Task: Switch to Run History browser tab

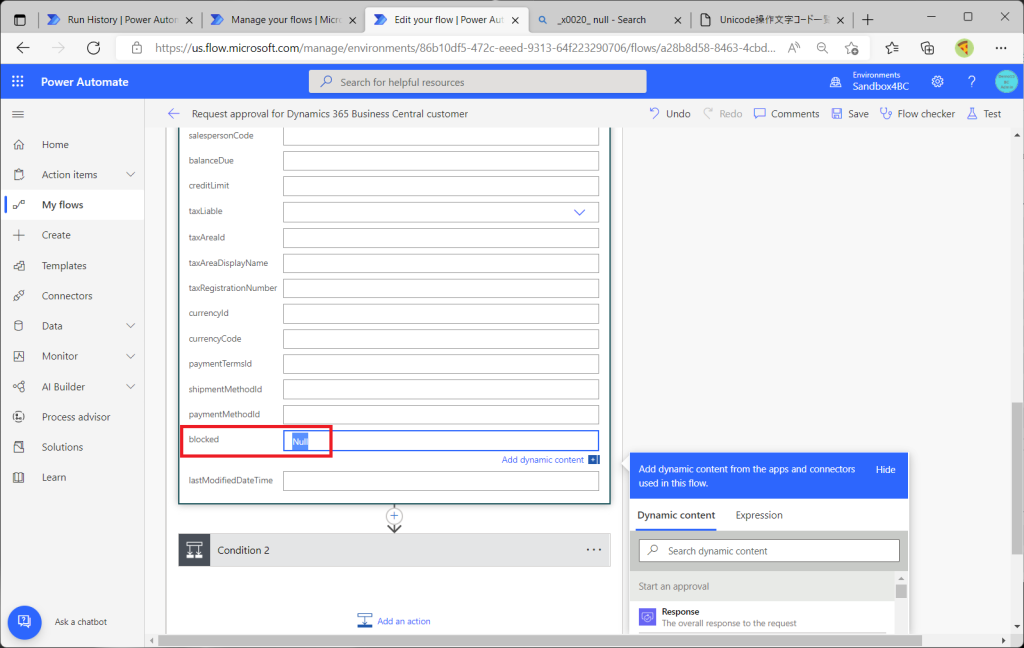Action: [x=121, y=20]
